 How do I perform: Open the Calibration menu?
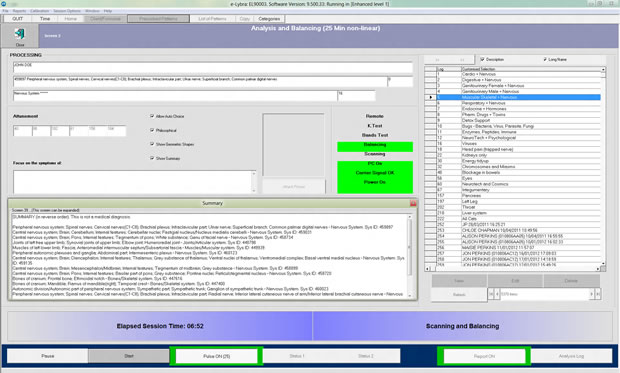tap(40, 11)
